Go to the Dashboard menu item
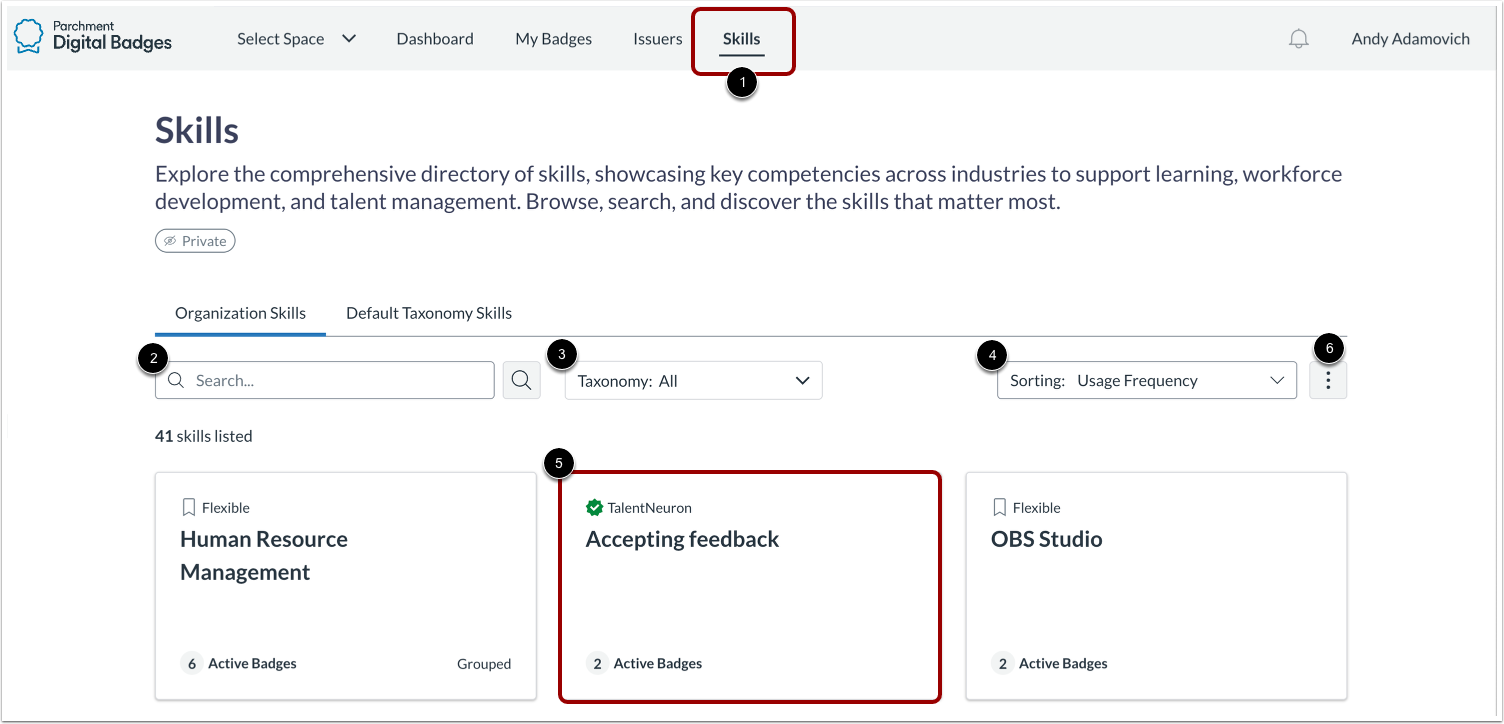1504x724 pixels. pyautogui.click(x=435, y=39)
